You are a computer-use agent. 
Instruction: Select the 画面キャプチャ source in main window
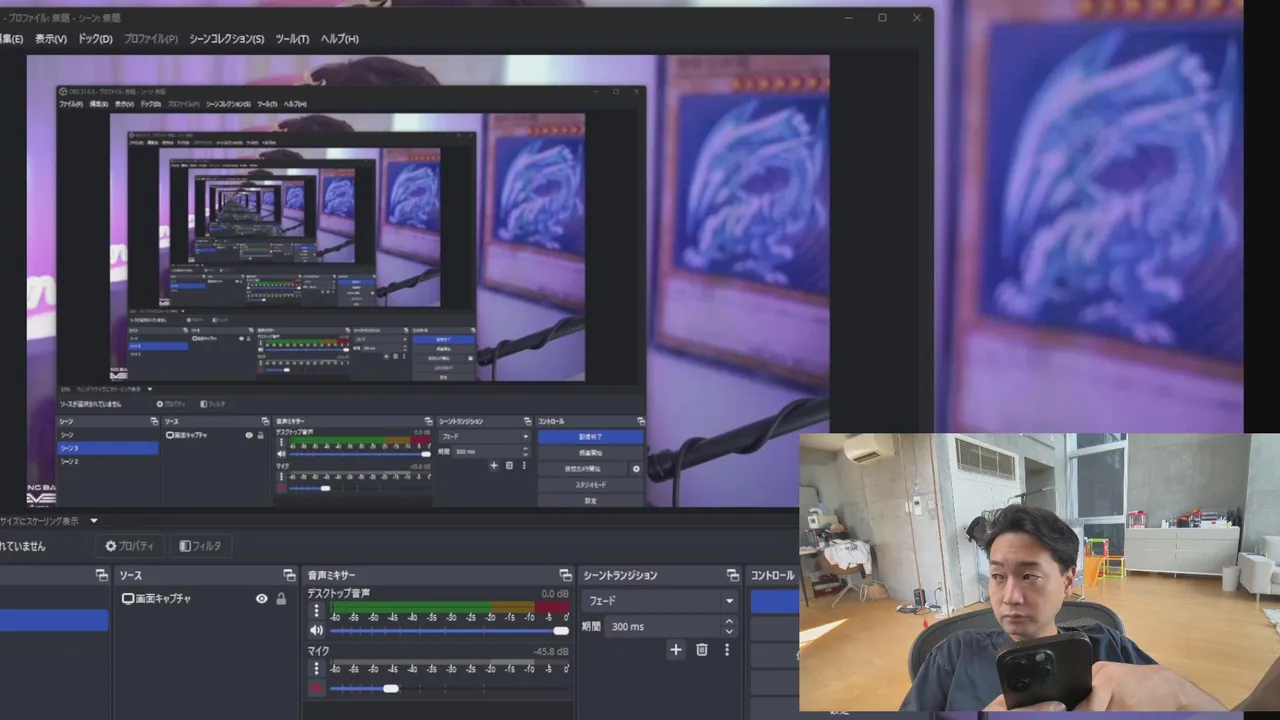click(205, 599)
